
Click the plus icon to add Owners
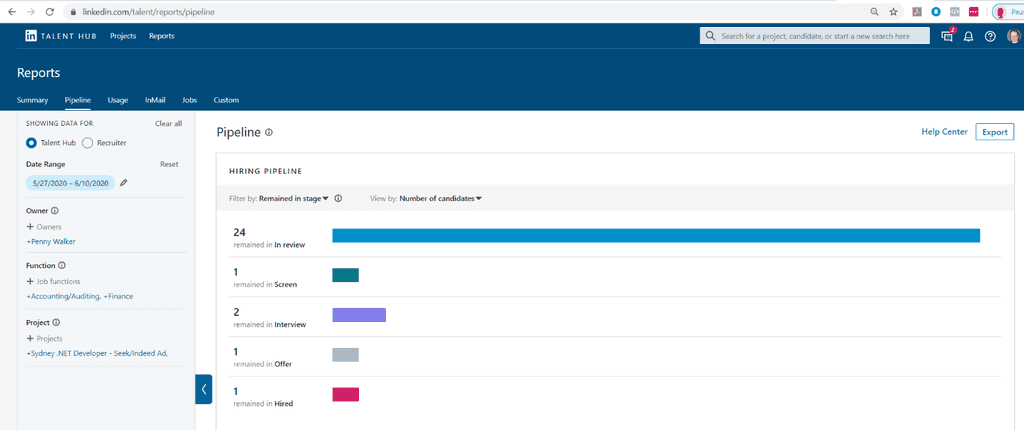pos(30,227)
